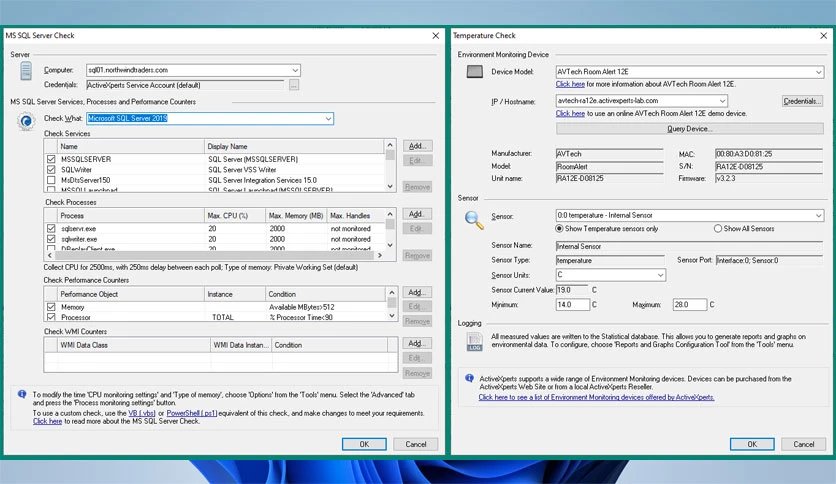Close the MS SQL Server Check dialog
836x484 pixels.
tap(436, 36)
